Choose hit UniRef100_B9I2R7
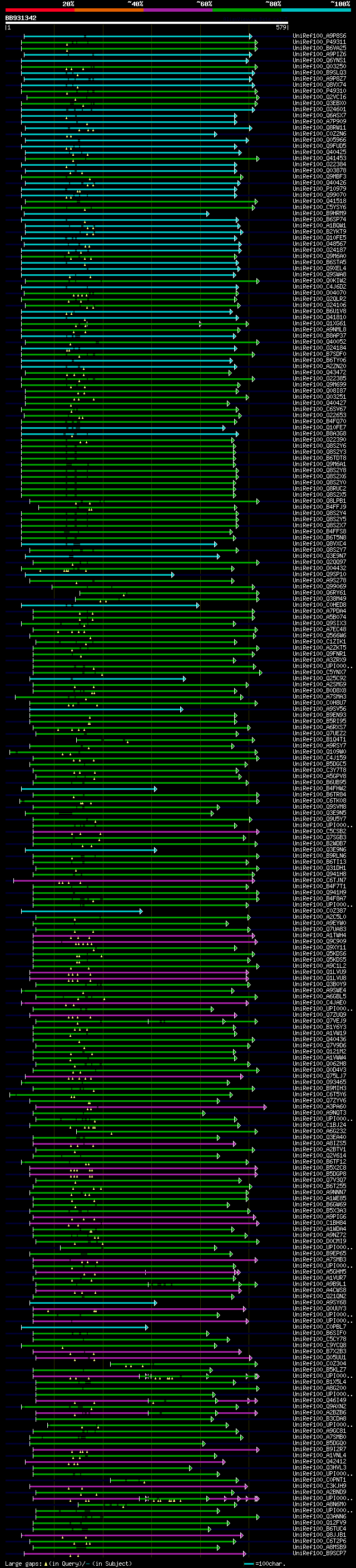Image resolution: width=356 pixels, height=1568 pixels. 319,1450
